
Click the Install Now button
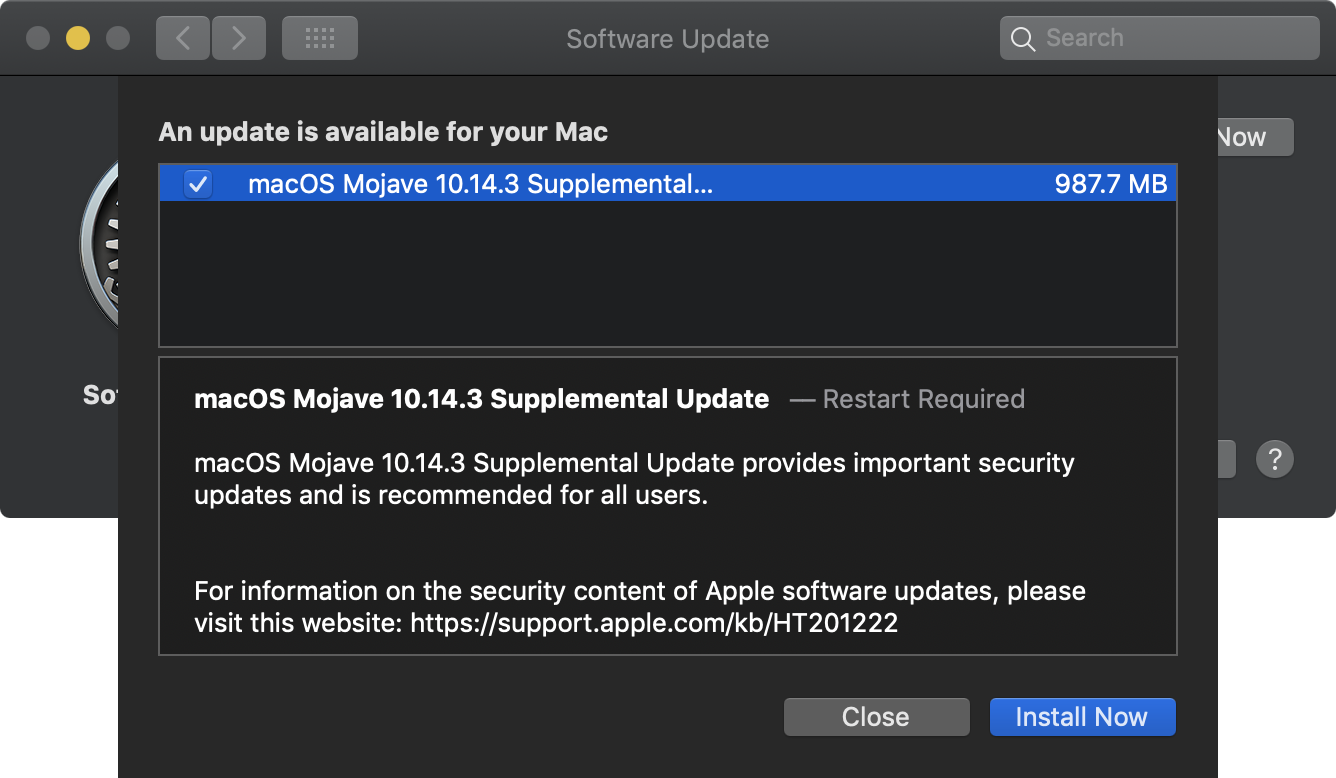click(1082, 716)
